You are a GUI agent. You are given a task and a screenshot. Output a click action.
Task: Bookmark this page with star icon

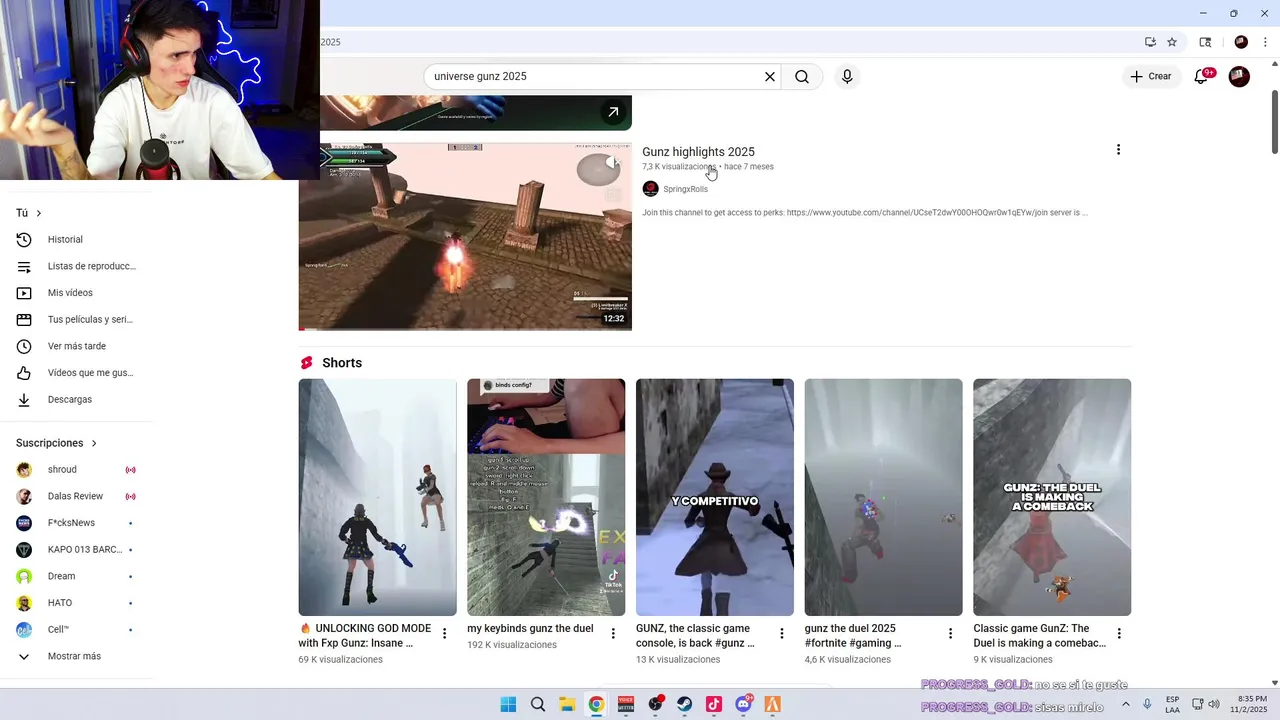(1172, 42)
